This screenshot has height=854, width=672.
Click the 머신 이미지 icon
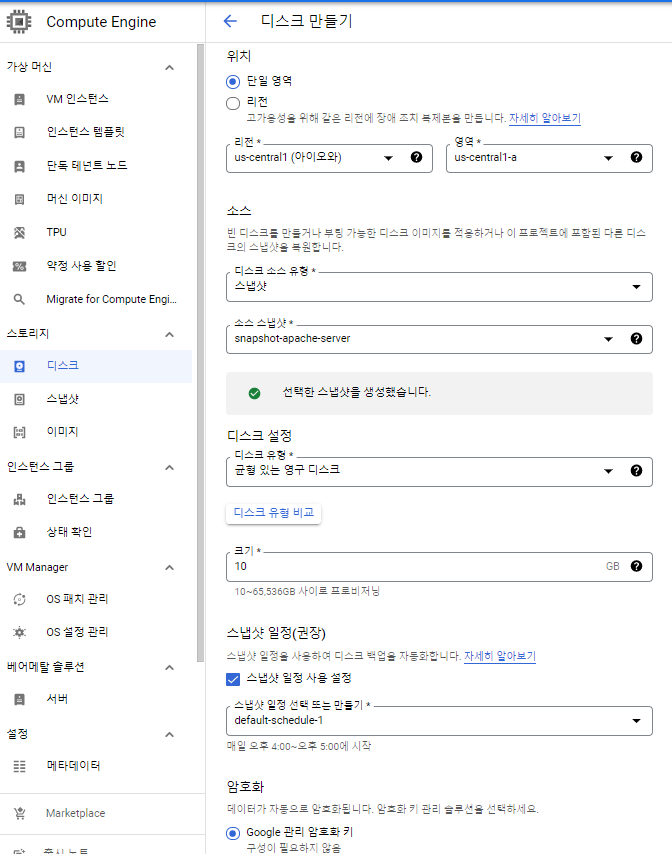pyautogui.click(x=20, y=199)
